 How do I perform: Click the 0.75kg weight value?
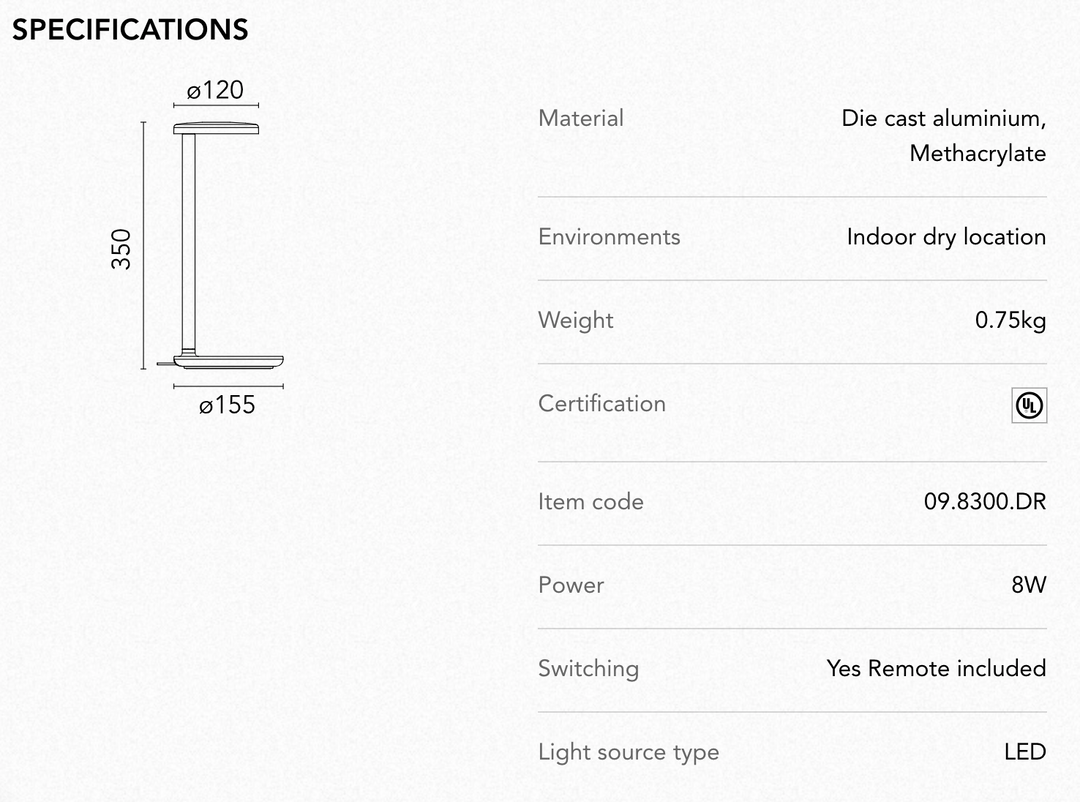pos(1010,320)
